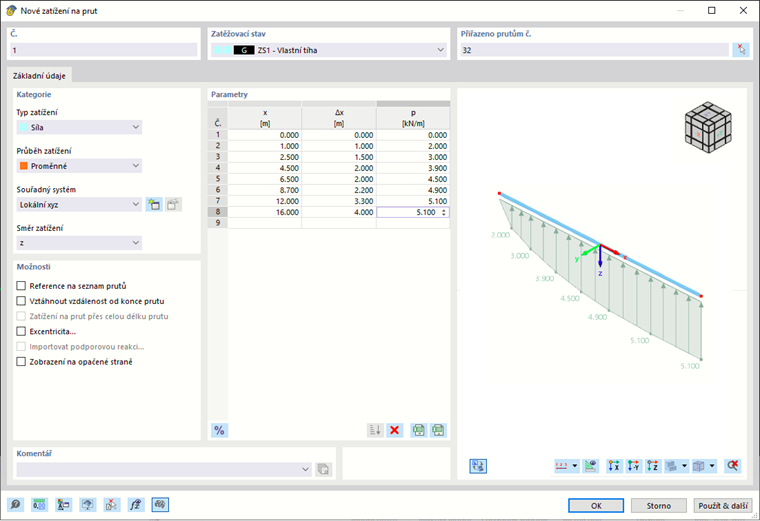The width and height of the screenshot is (760, 521).
Task: Click the import table icon
Action: point(438,430)
